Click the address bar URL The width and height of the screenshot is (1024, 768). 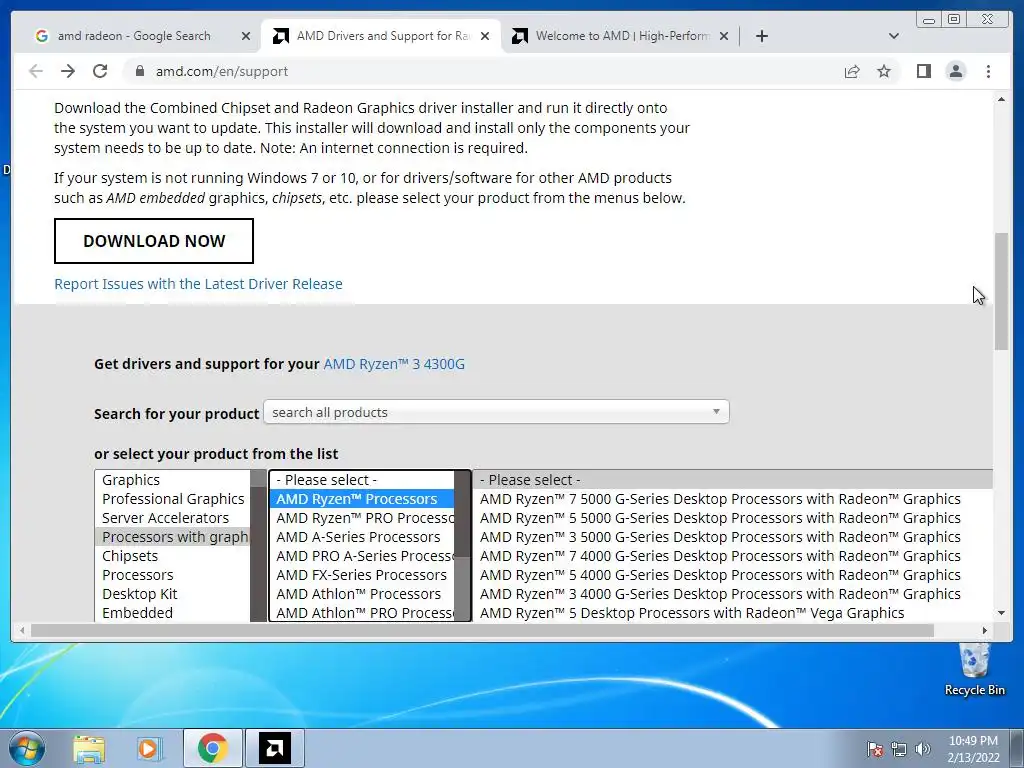click(x=222, y=71)
